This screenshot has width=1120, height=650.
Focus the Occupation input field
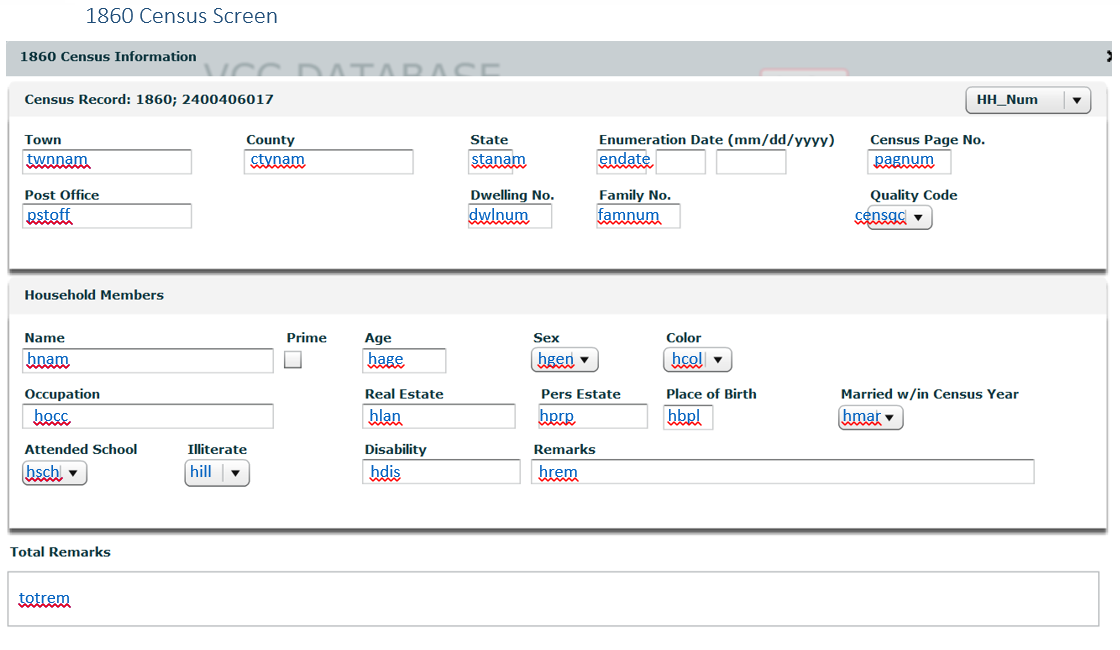(x=148, y=416)
